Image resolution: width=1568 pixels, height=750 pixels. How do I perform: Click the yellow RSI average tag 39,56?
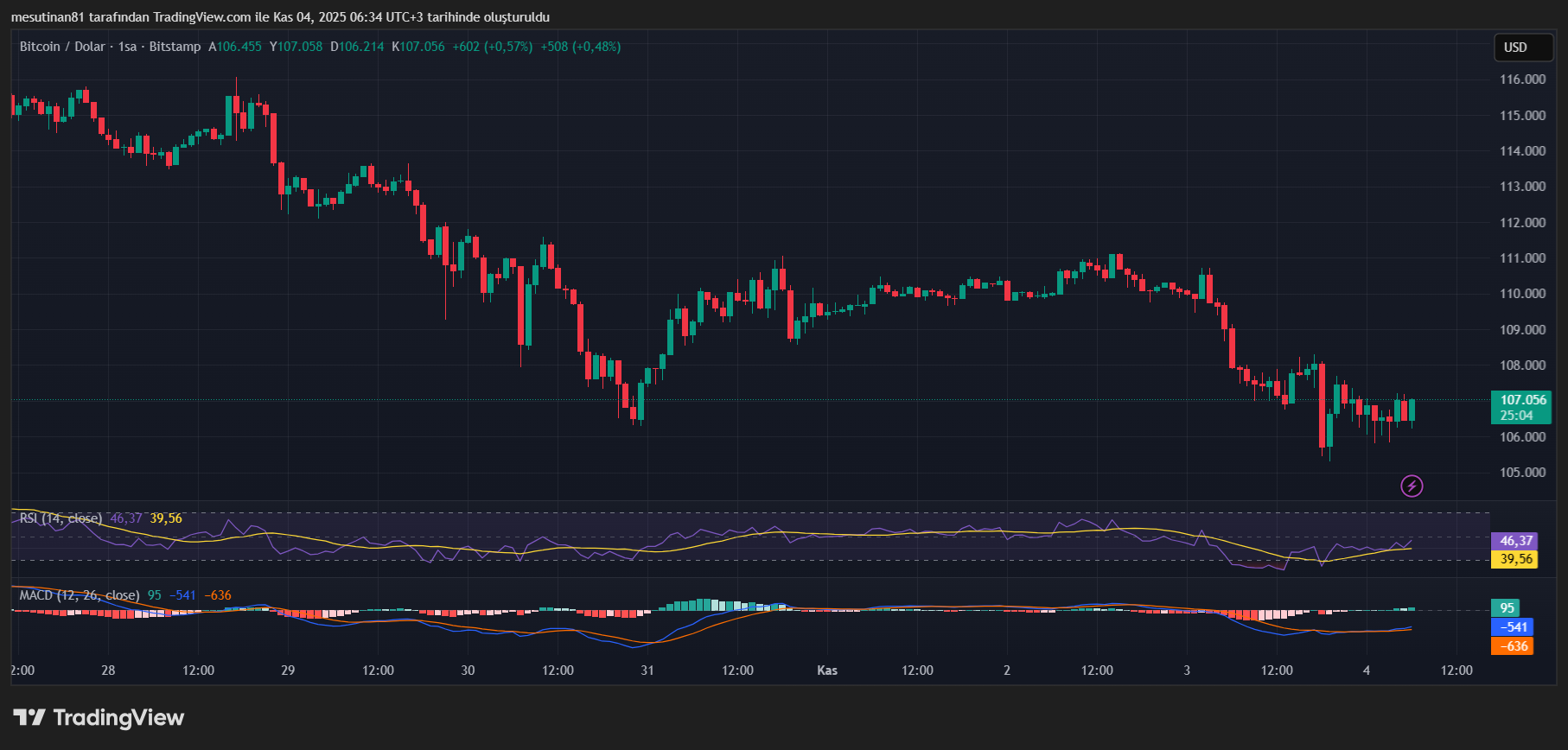click(x=1515, y=559)
